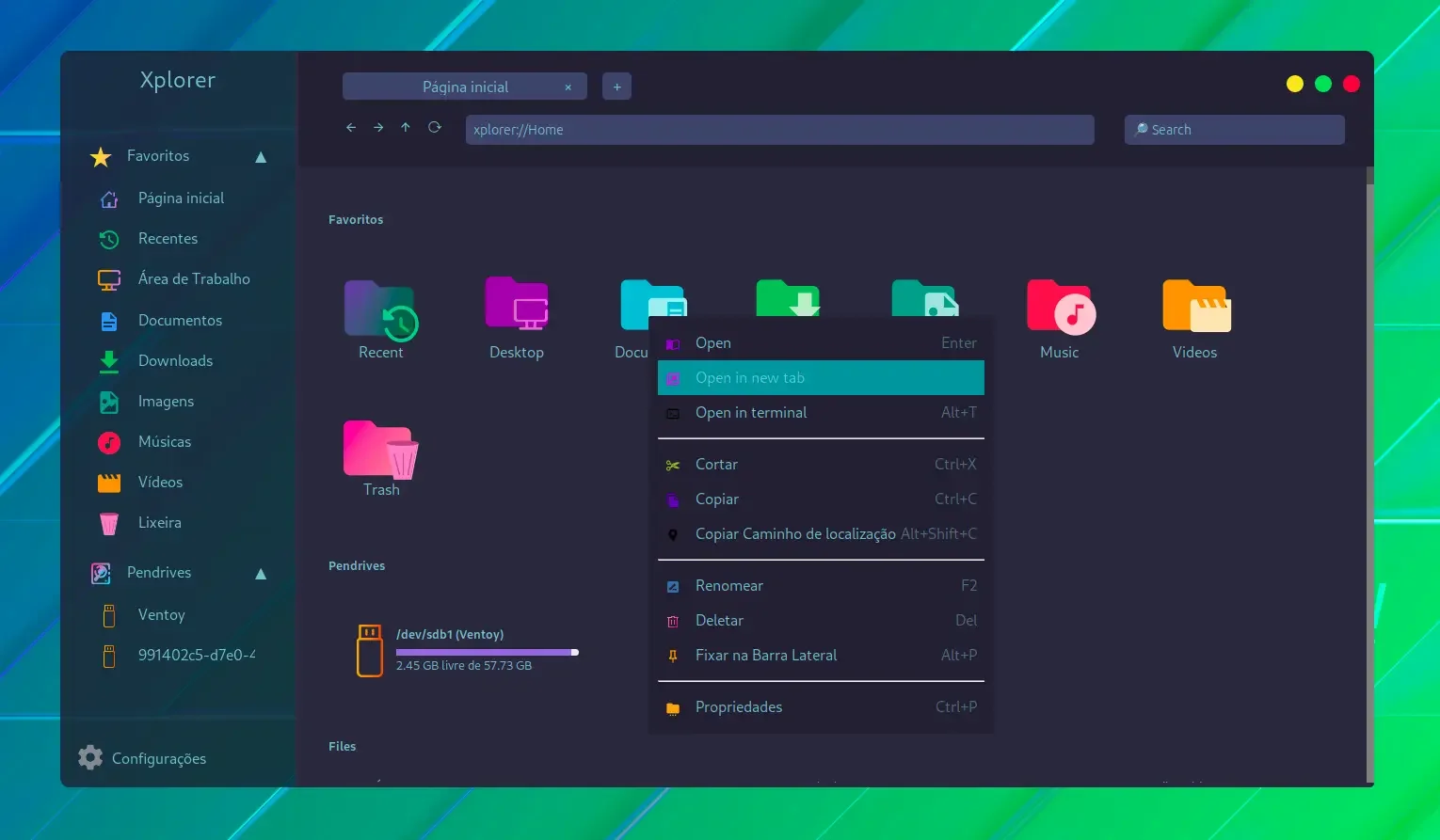The height and width of the screenshot is (840, 1440).
Task: Click the Pendrives disk icon in sidebar
Action: pyautogui.click(x=101, y=573)
